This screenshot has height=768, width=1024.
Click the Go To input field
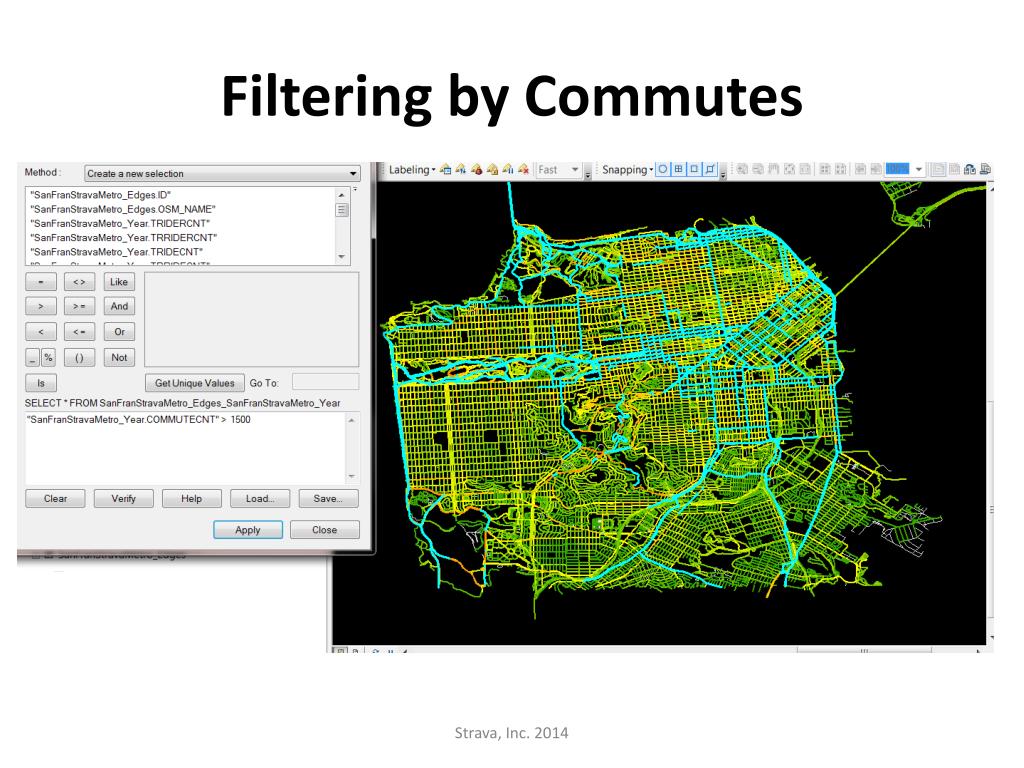point(325,382)
